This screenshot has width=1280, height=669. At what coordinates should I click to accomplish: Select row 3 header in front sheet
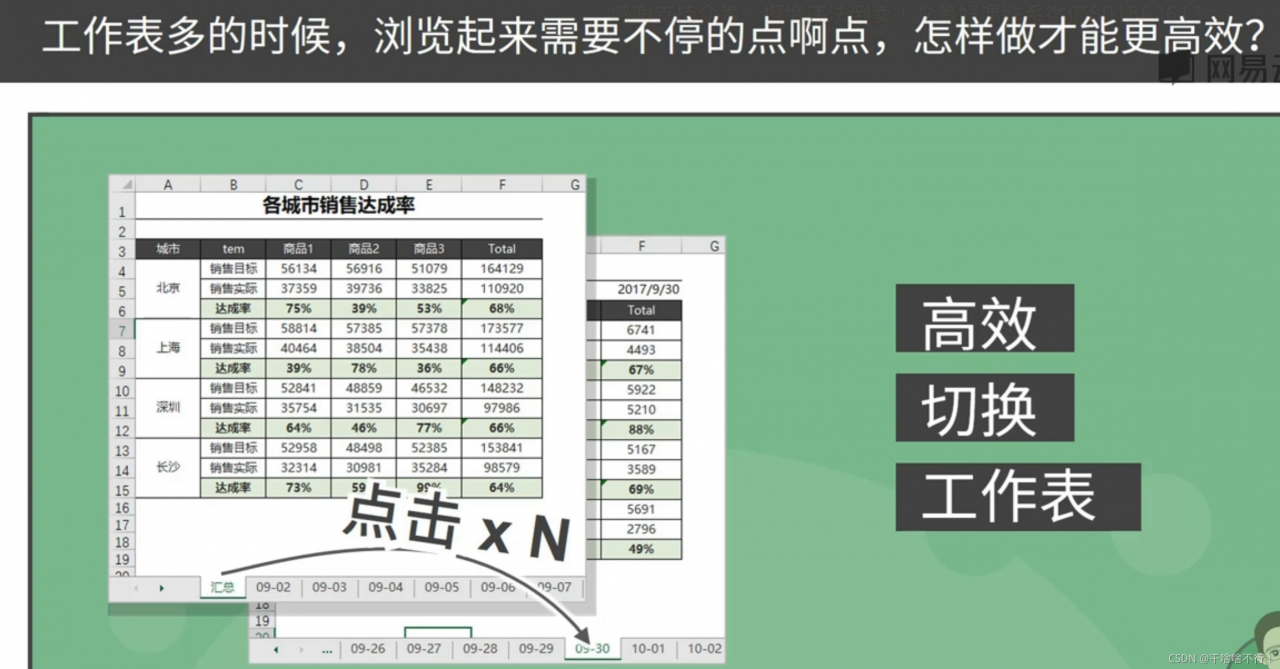(122, 251)
